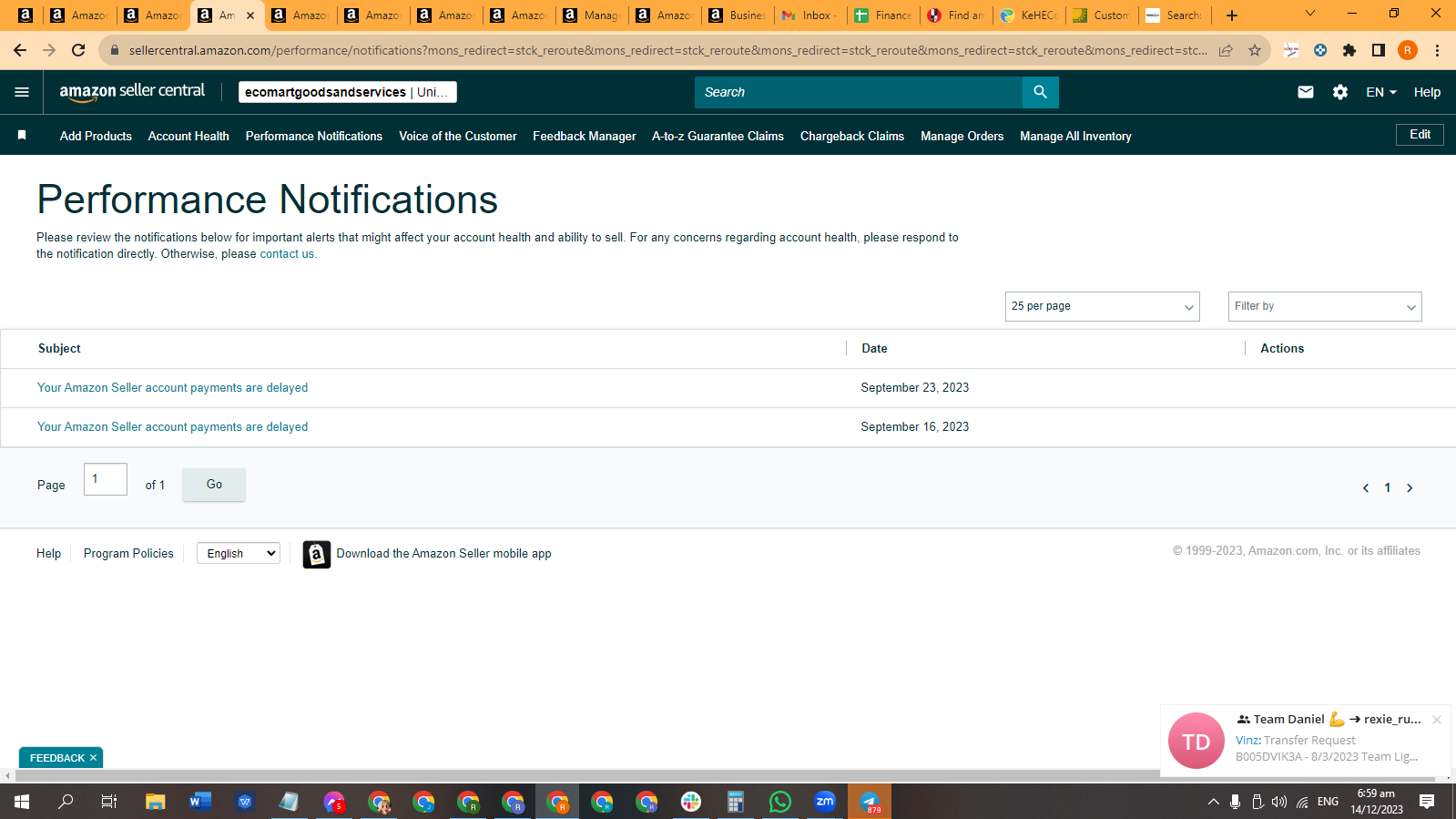
Task: Show hidden system tray icons
Action: (1213, 802)
